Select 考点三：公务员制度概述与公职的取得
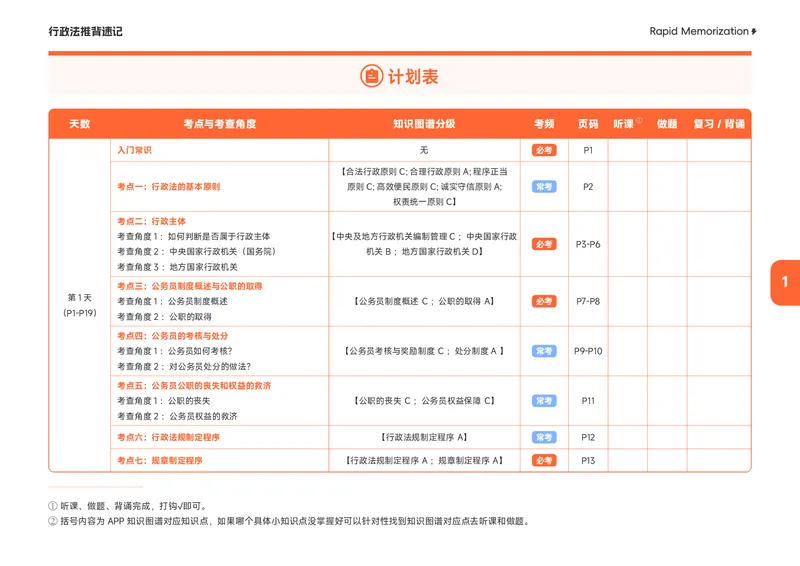The height and width of the screenshot is (566, 800). (189, 286)
